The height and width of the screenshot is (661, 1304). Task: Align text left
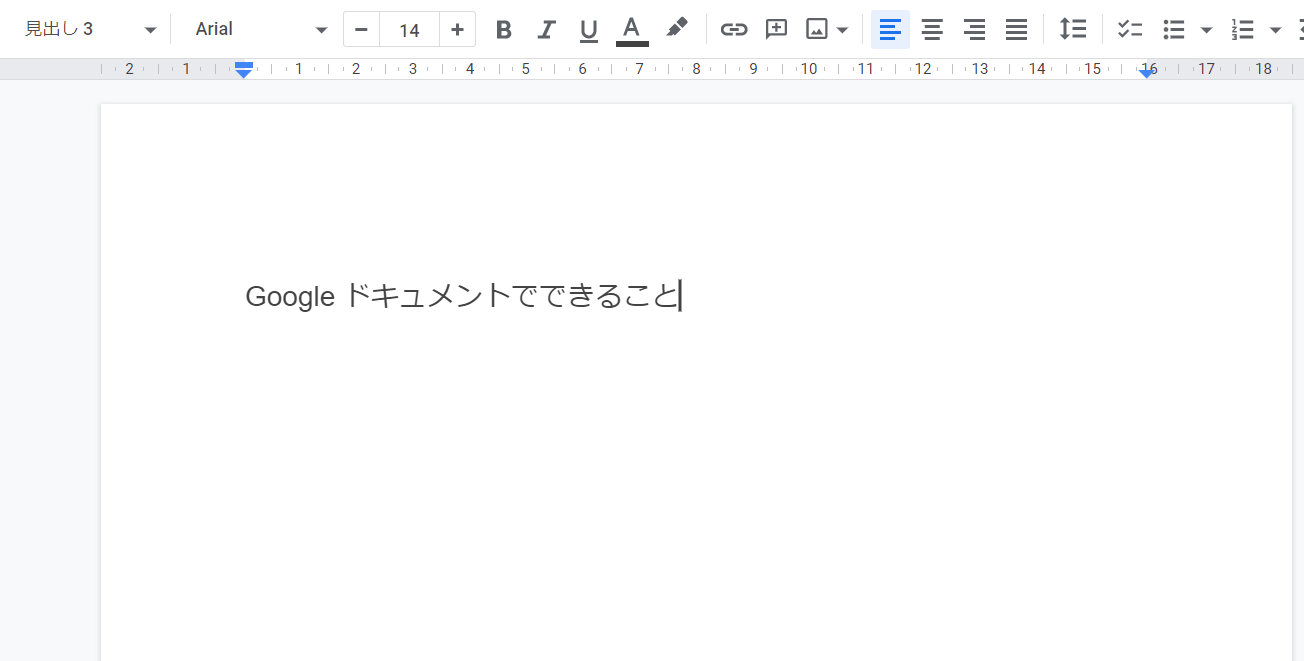[890, 29]
